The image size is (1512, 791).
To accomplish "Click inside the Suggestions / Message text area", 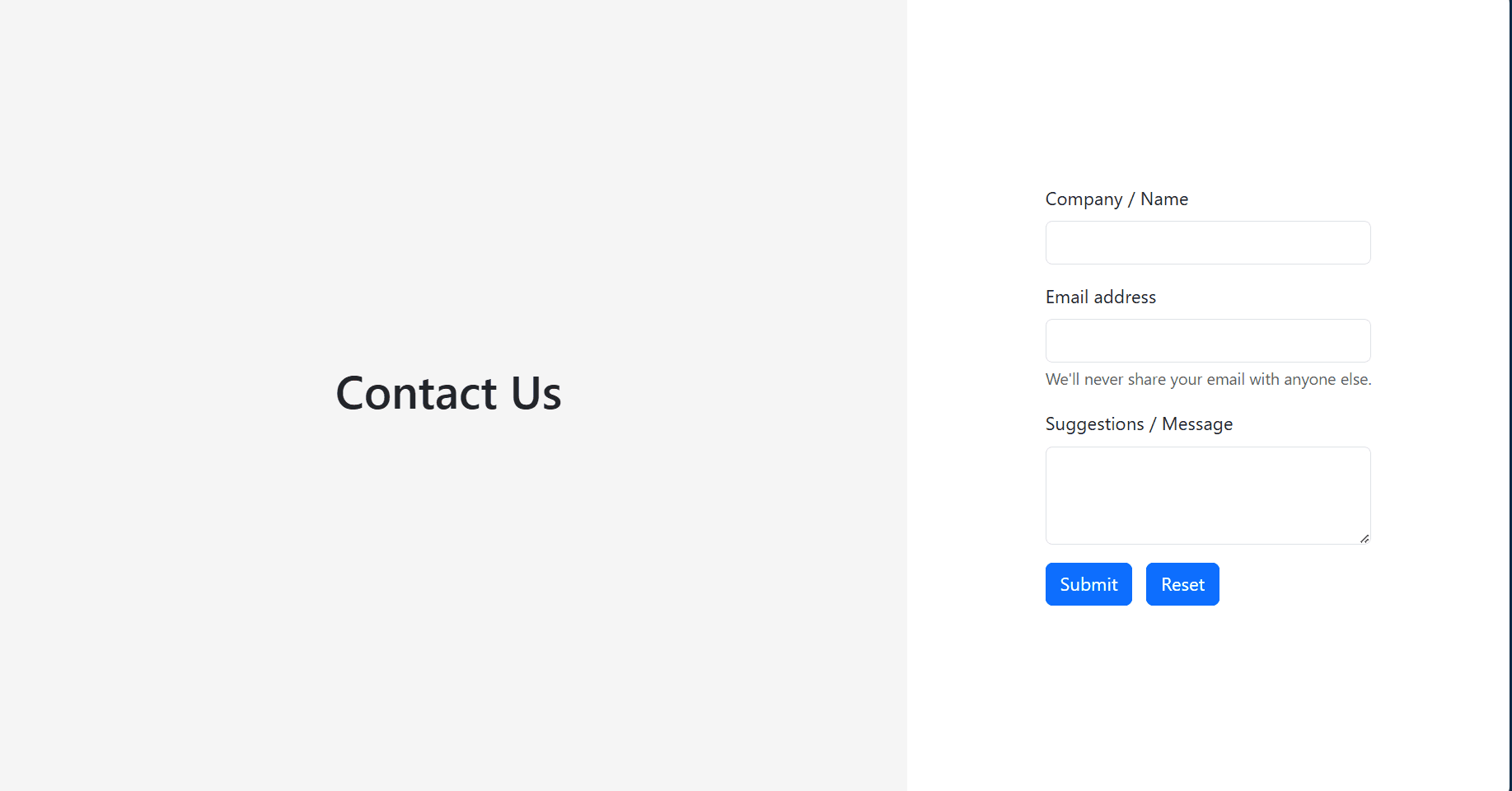I will 1206,494.
